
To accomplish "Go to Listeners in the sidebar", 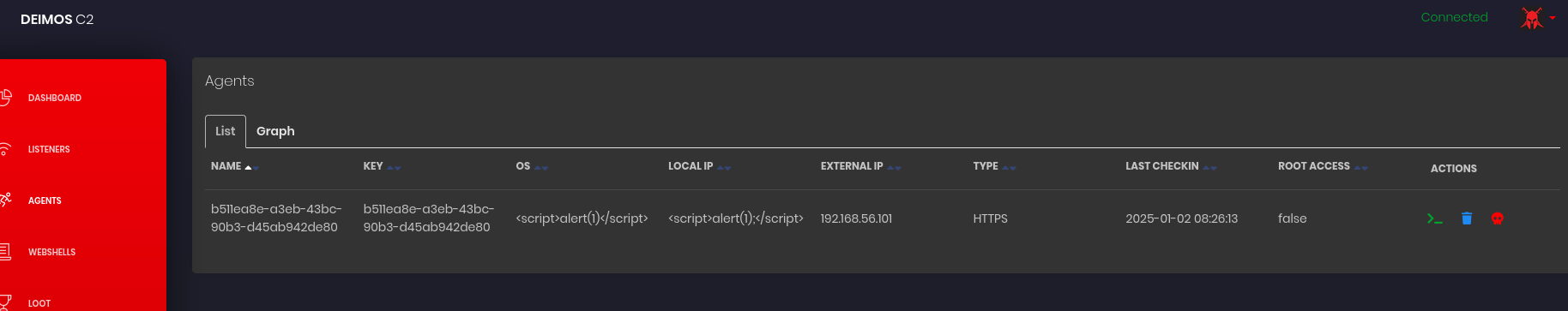I will tap(49, 149).
